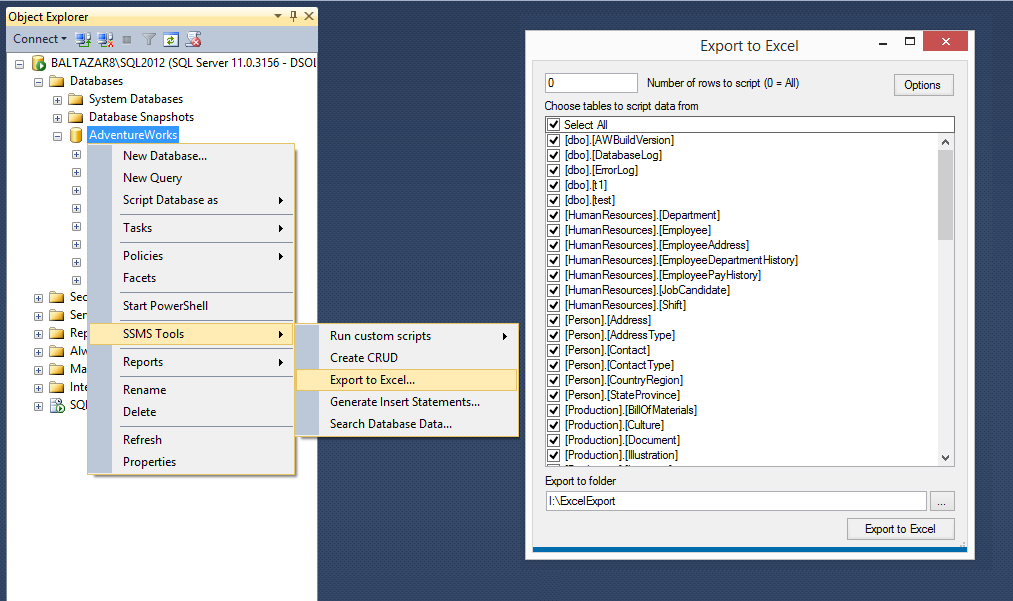Toggle [HumanResources].[Department] checkbox
Viewport: 1013px width, 601px height.
pos(554,215)
